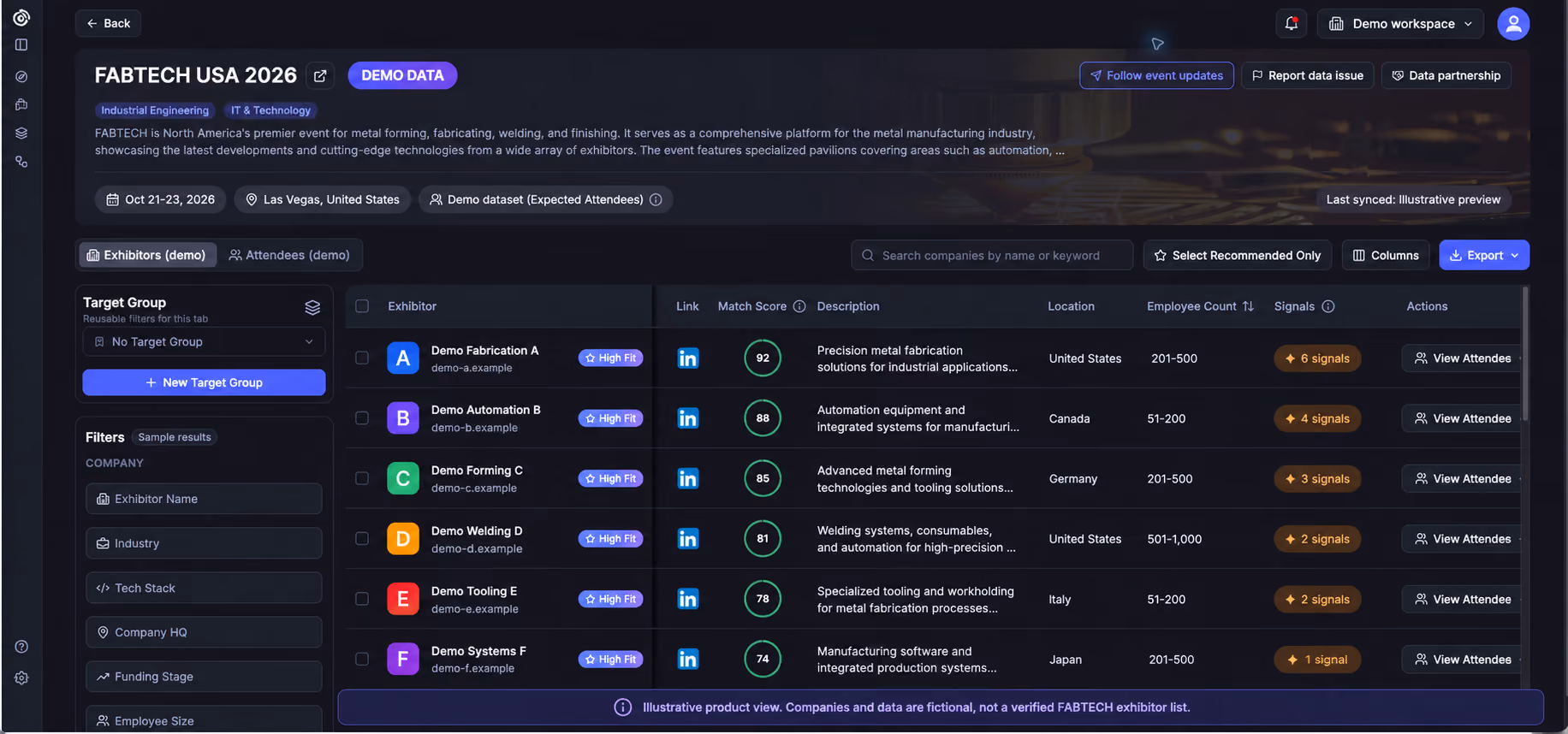This screenshot has width=1568, height=734.
Task: Click New Target Group button
Action: coord(204,382)
